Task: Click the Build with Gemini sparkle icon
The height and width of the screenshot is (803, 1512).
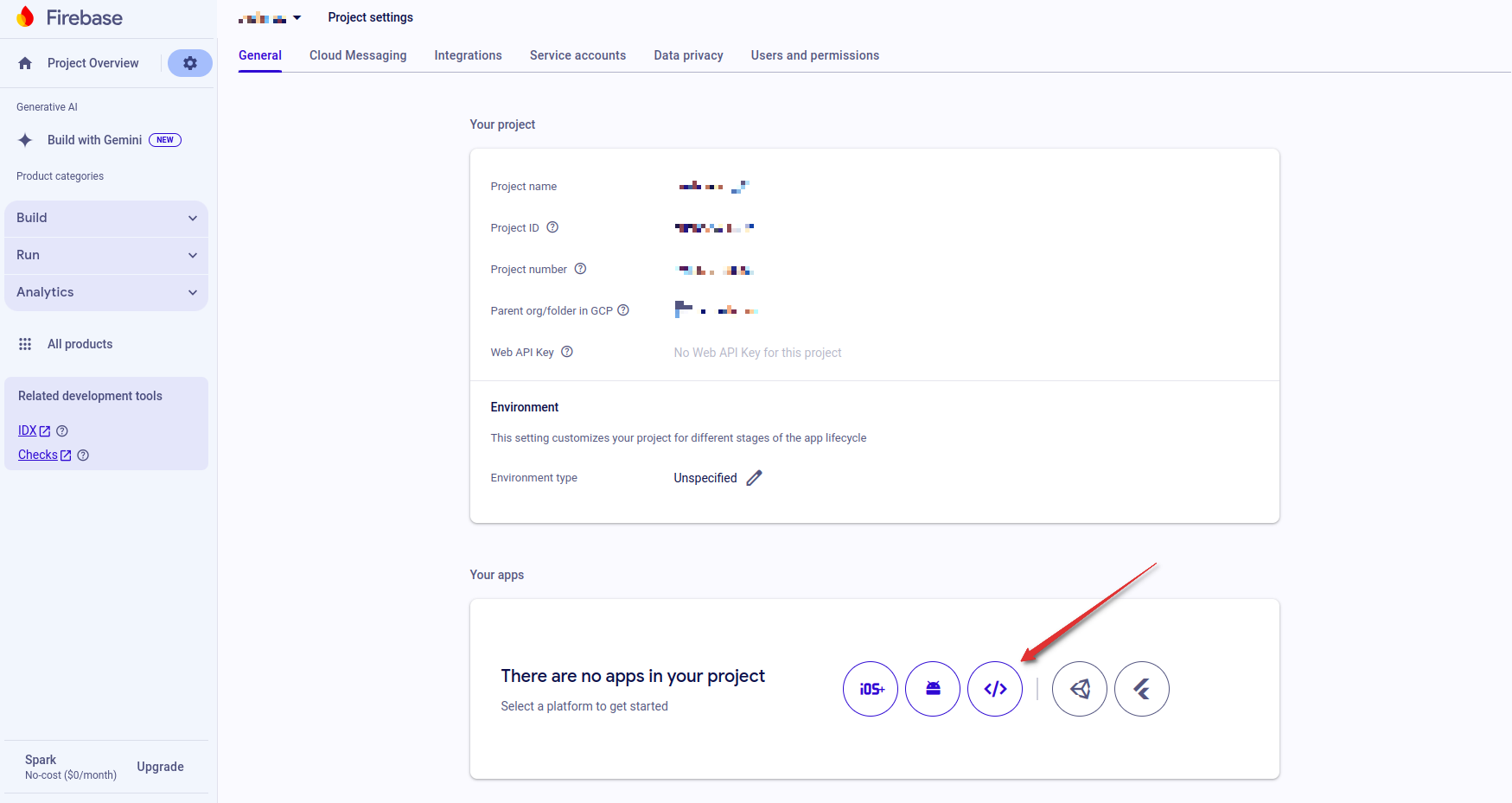Action: [x=25, y=140]
